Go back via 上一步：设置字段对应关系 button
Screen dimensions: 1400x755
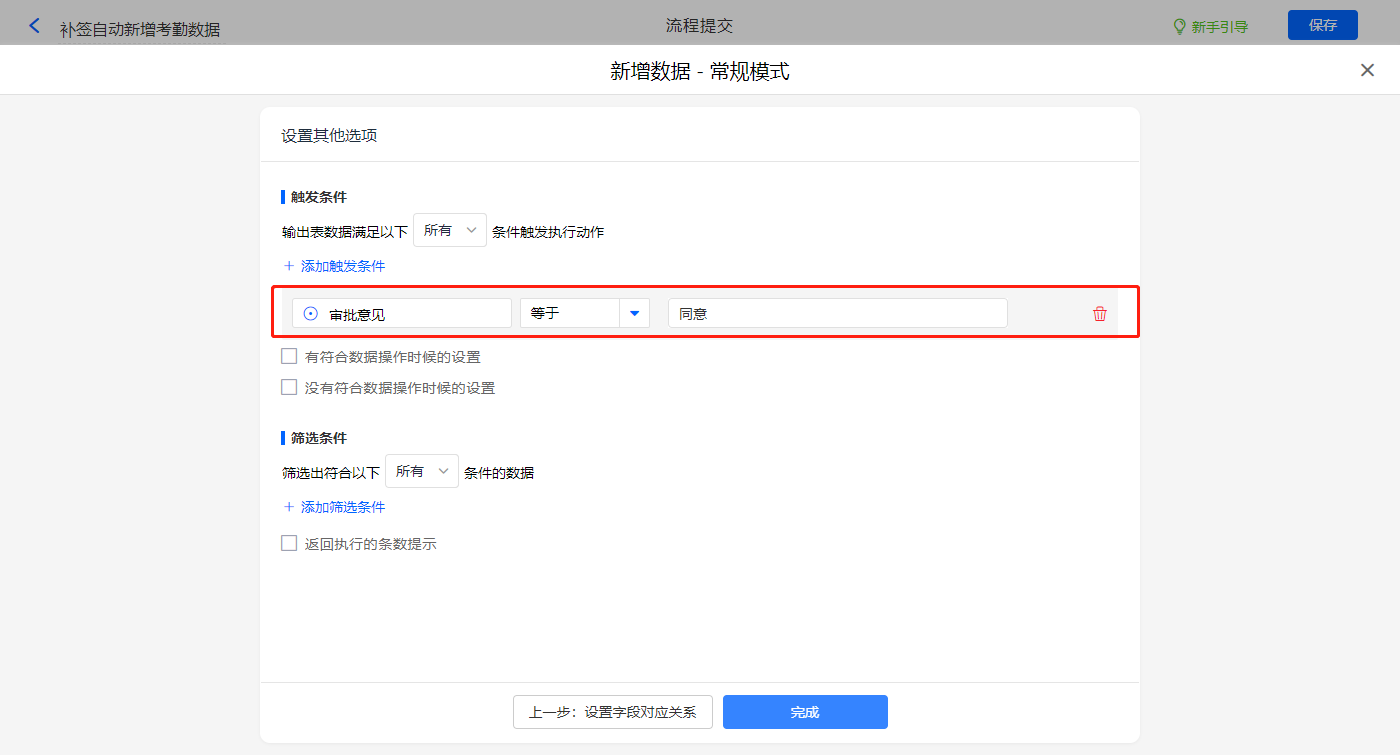(612, 712)
